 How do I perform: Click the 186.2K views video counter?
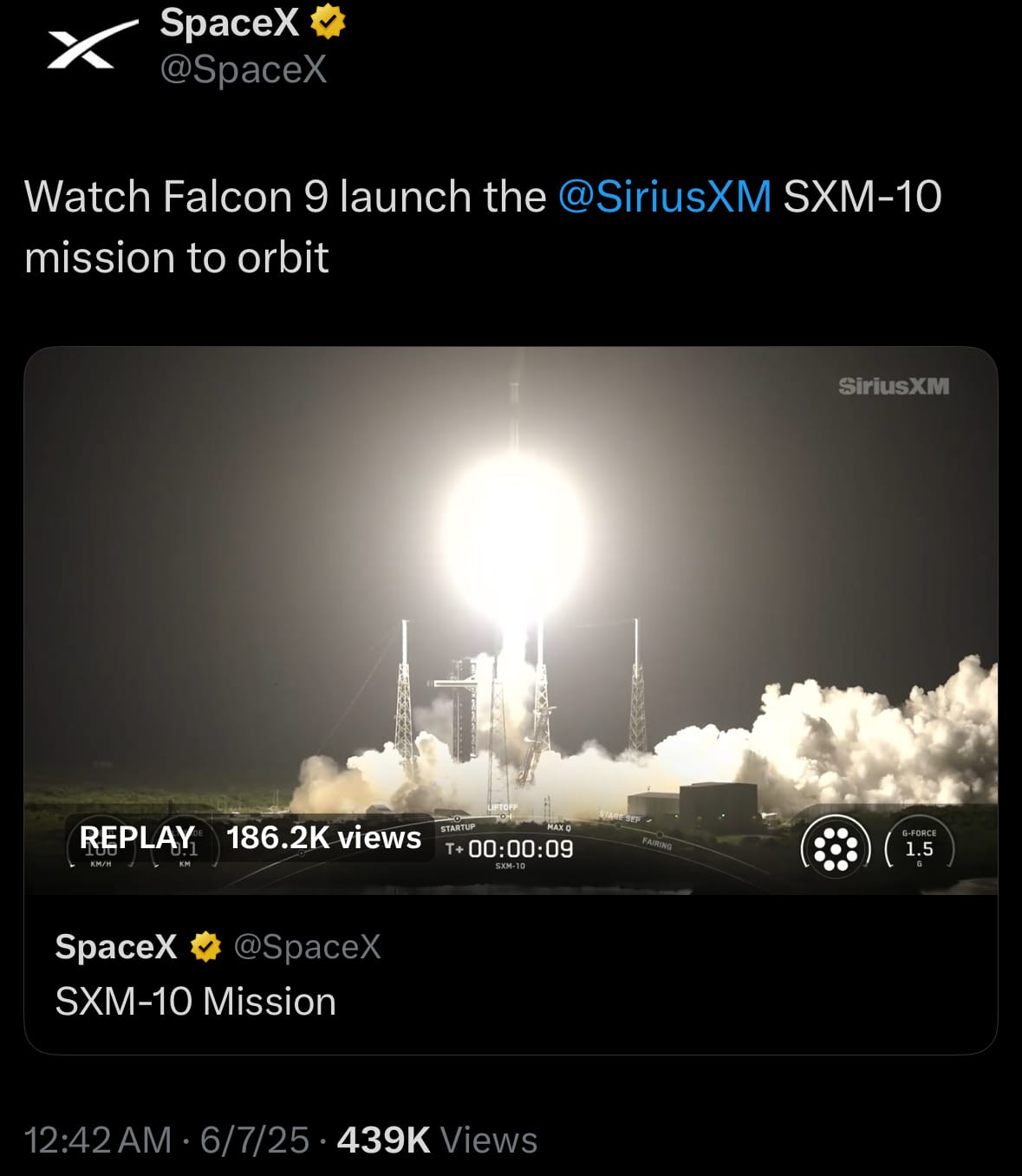[x=323, y=837]
